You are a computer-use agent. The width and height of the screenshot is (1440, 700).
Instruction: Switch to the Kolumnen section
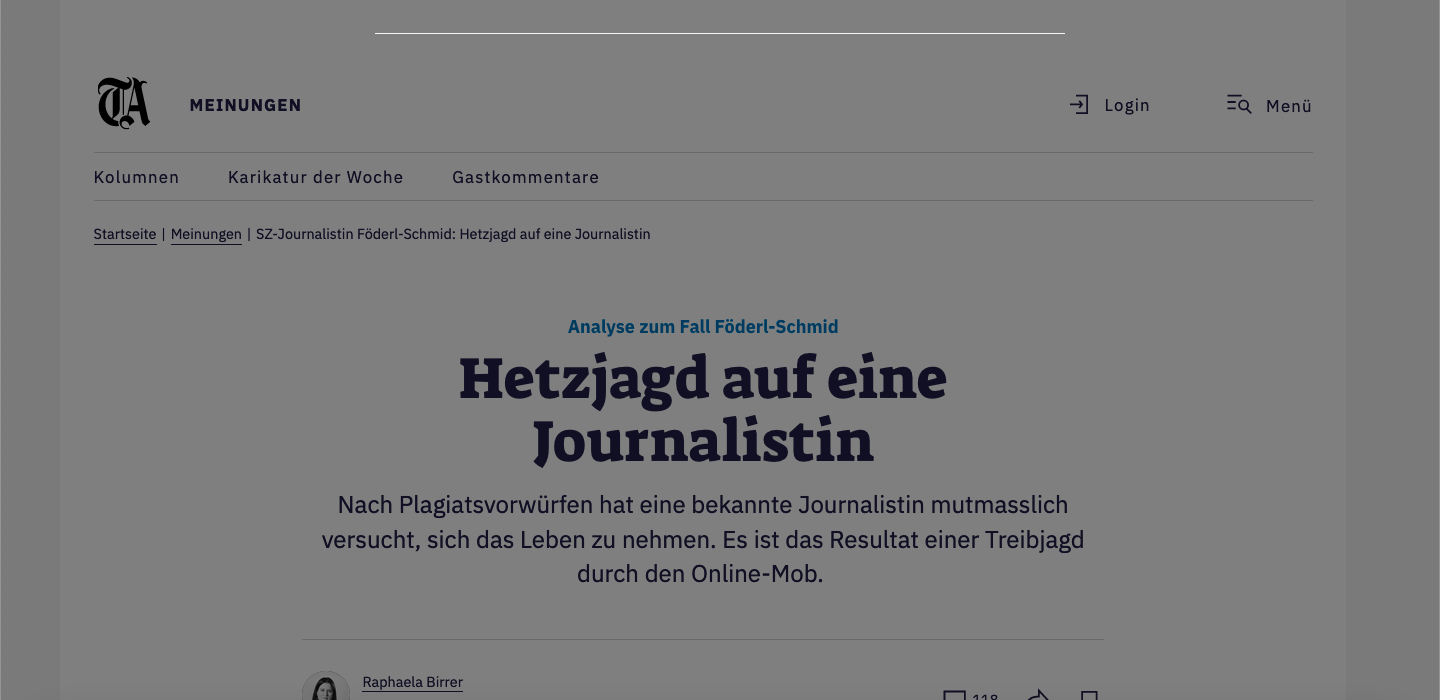[x=136, y=176]
